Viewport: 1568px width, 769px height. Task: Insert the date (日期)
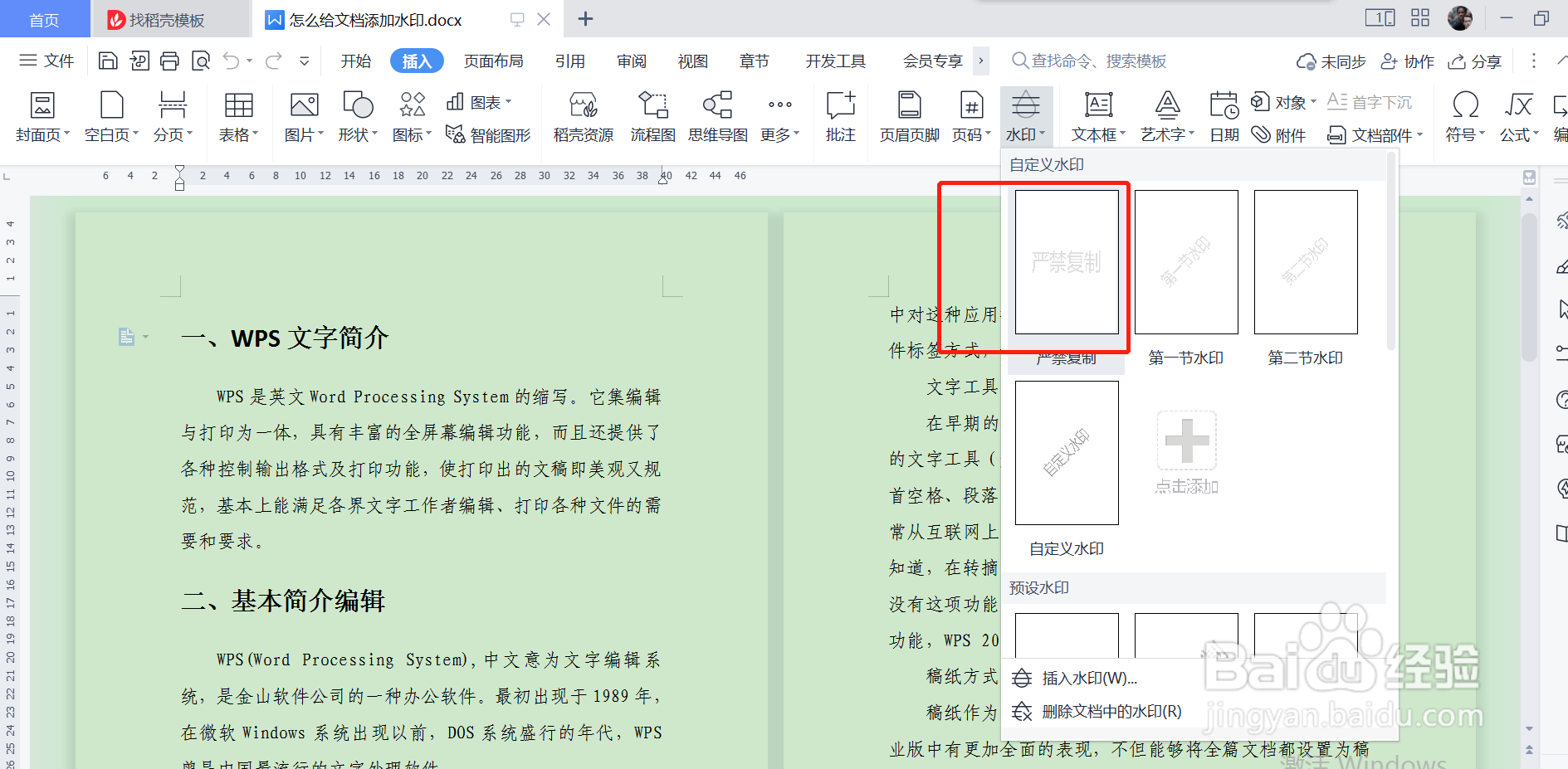(1224, 117)
